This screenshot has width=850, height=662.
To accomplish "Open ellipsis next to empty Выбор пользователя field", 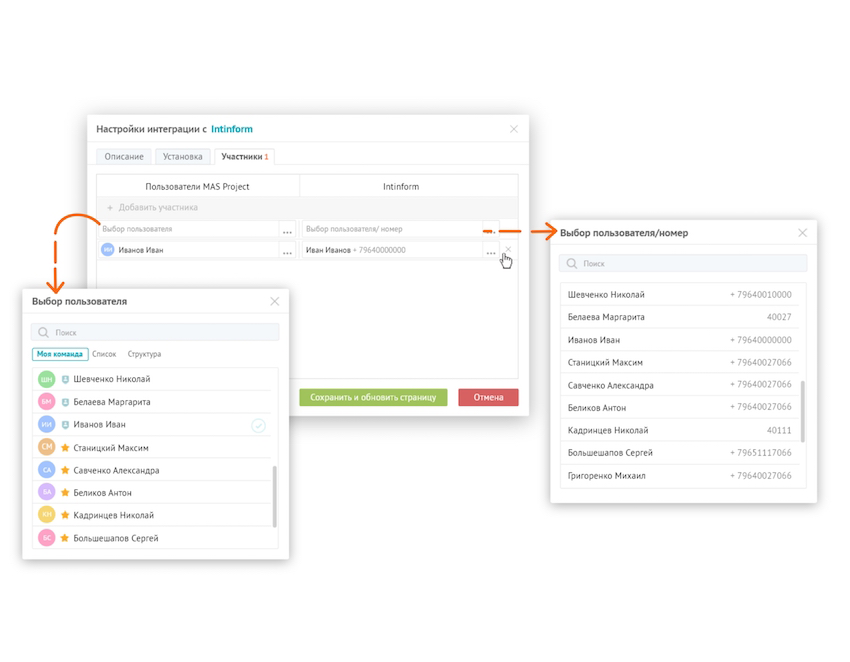I will point(288,230).
